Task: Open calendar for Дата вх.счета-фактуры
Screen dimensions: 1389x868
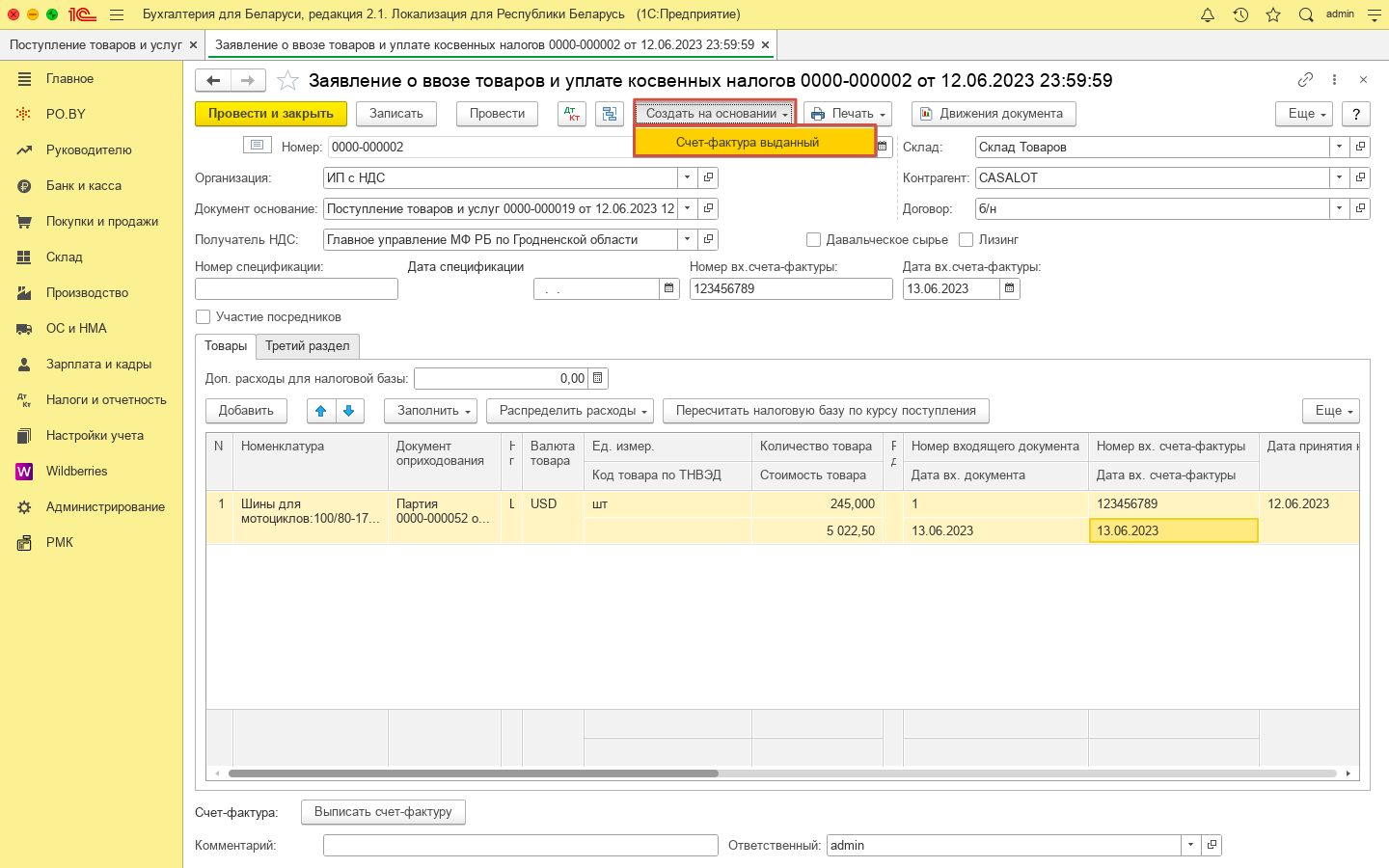Action: point(1009,288)
